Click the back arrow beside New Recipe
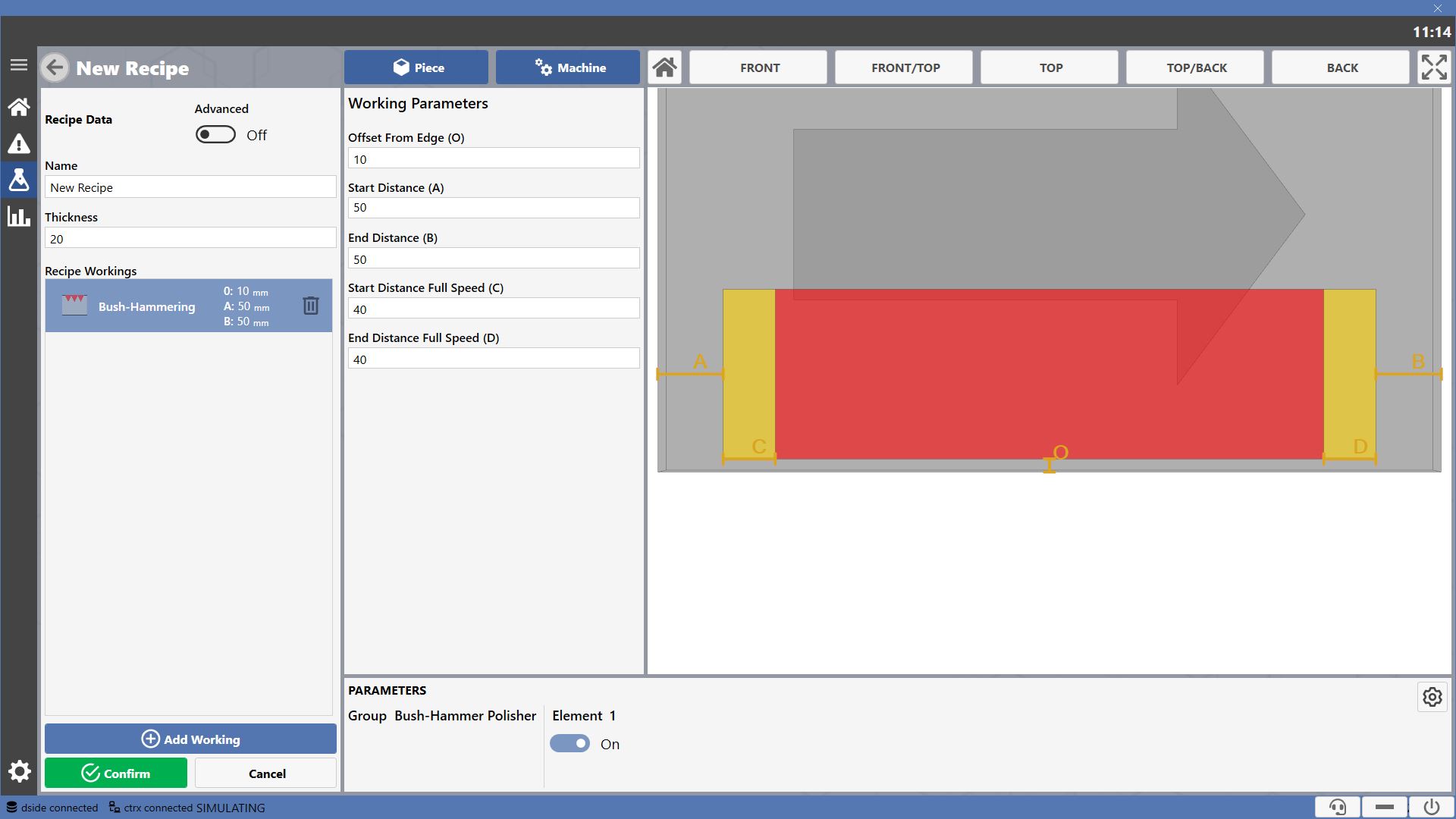This screenshot has width=1456, height=819. (55, 67)
